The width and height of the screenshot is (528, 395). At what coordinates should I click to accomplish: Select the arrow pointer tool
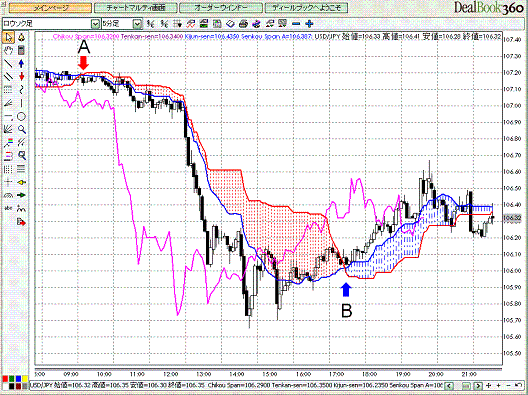[8, 37]
